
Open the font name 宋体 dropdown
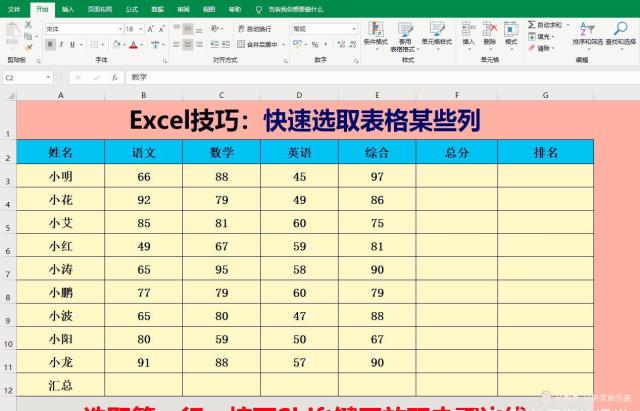pos(120,29)
